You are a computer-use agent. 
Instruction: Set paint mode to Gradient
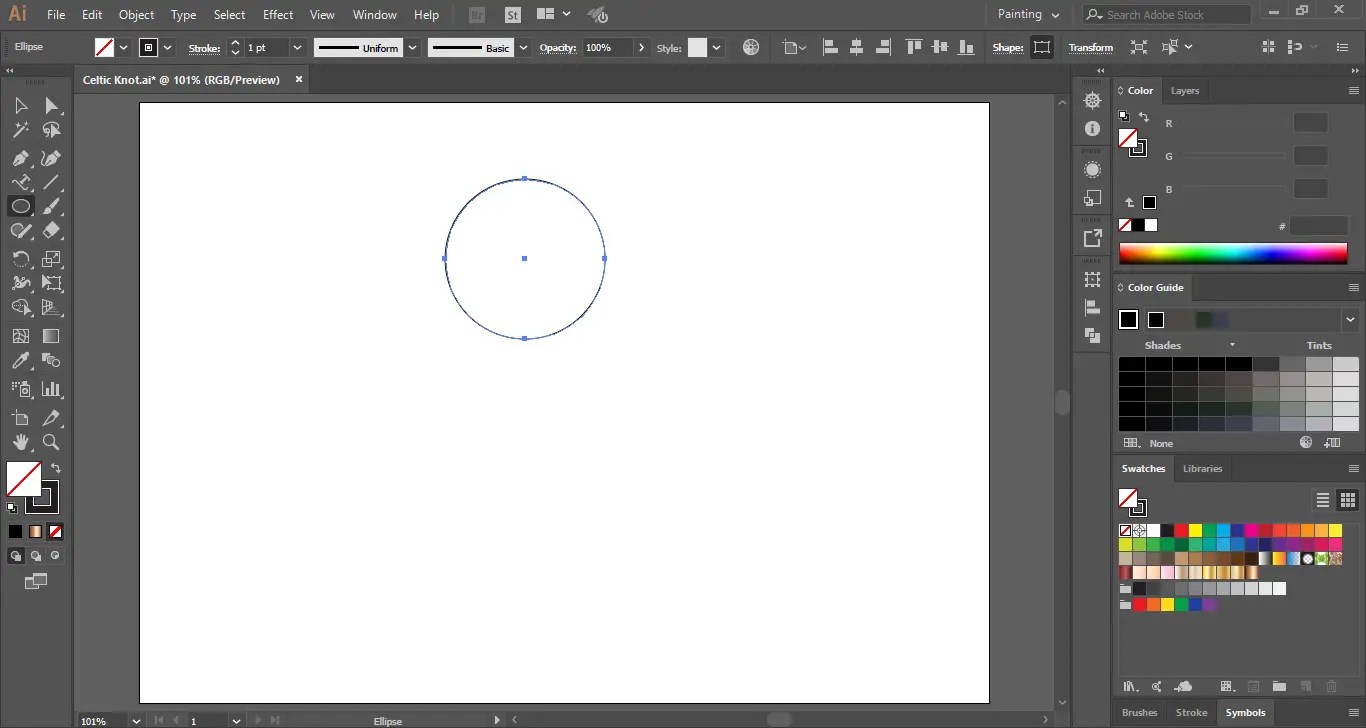[36, 531]
